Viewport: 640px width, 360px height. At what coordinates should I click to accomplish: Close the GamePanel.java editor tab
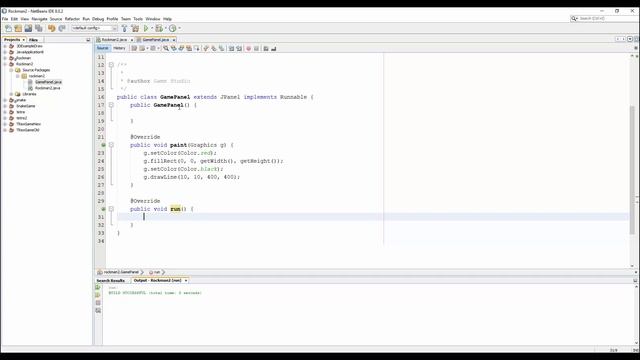pos(173,40)
